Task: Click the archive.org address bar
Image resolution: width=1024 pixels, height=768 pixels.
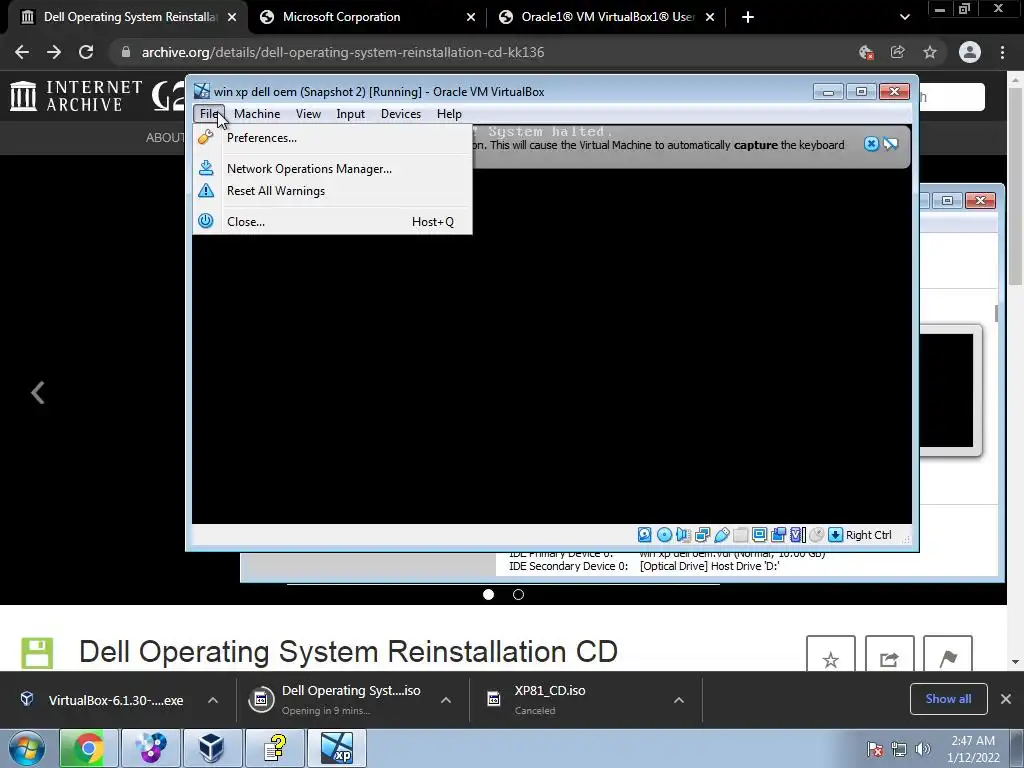Action: point(483,52)
